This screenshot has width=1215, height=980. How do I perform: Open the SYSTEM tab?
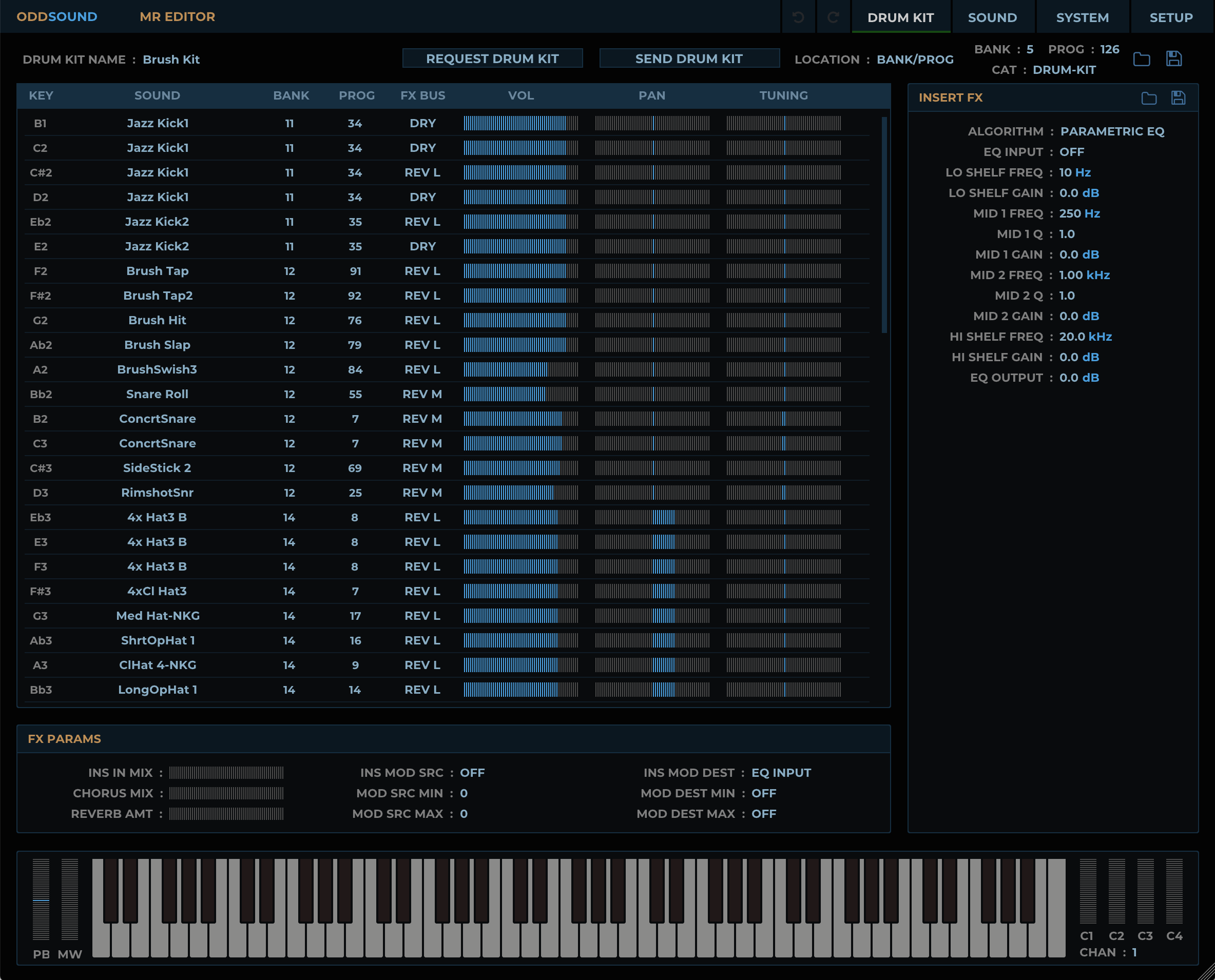point(1082,17)
